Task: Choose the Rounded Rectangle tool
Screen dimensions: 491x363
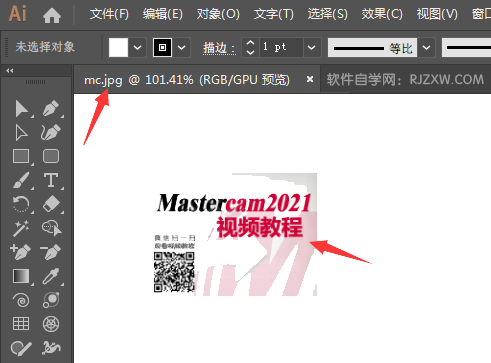Action: point(51,156)
